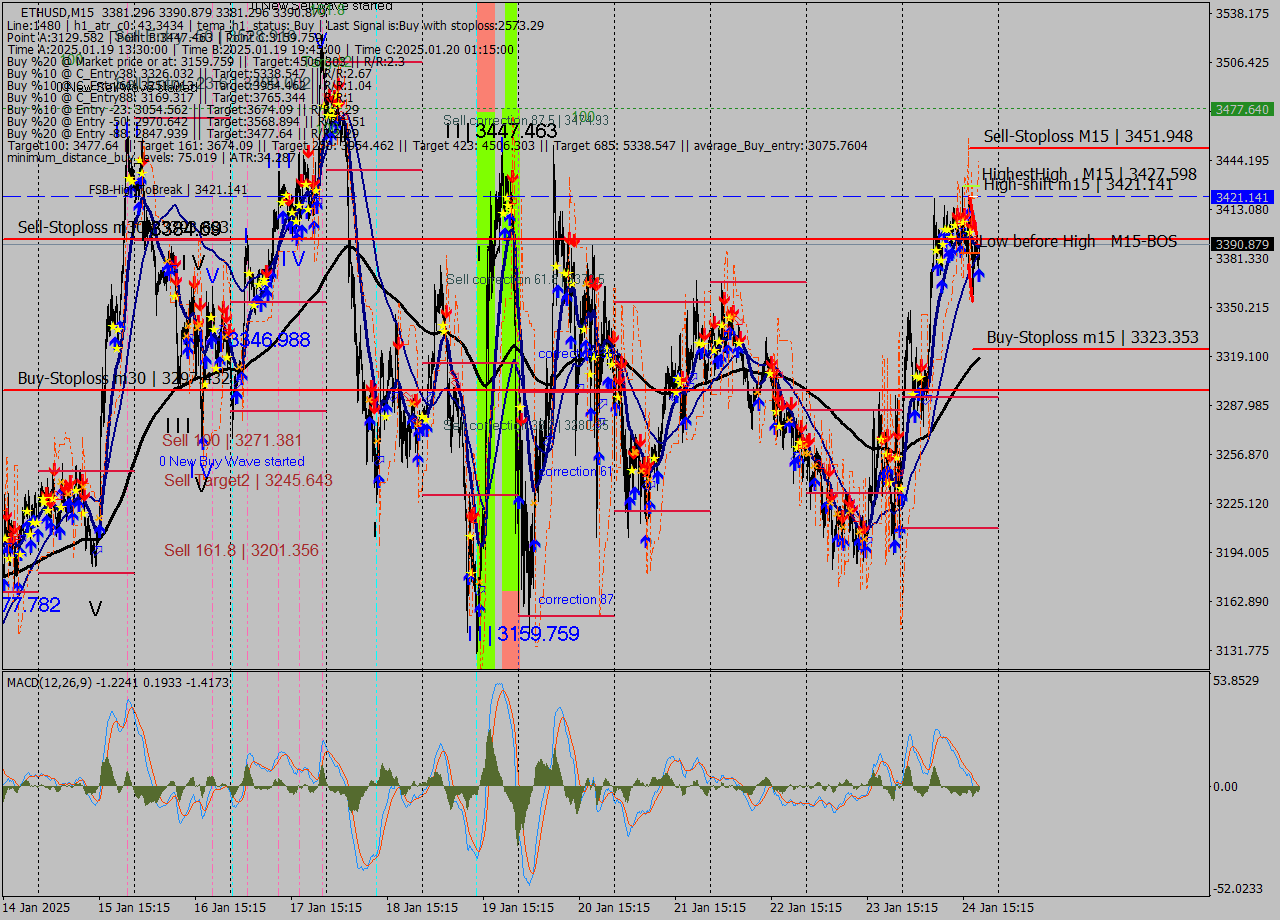Click 3319.100 on the price axis
1280x920 pixels.
1241,357
